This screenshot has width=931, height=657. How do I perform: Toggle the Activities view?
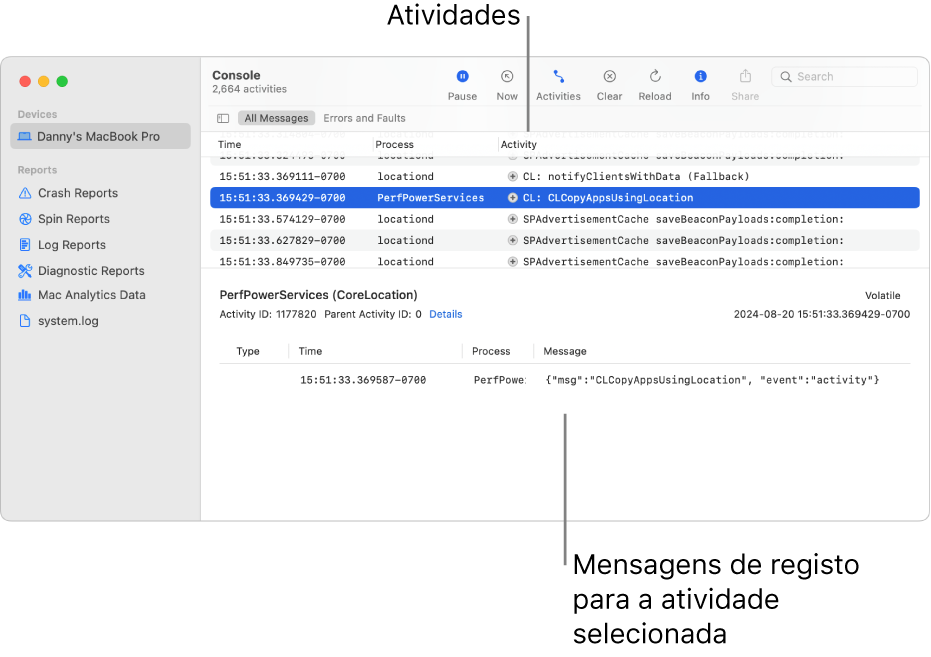pos(558,85)
